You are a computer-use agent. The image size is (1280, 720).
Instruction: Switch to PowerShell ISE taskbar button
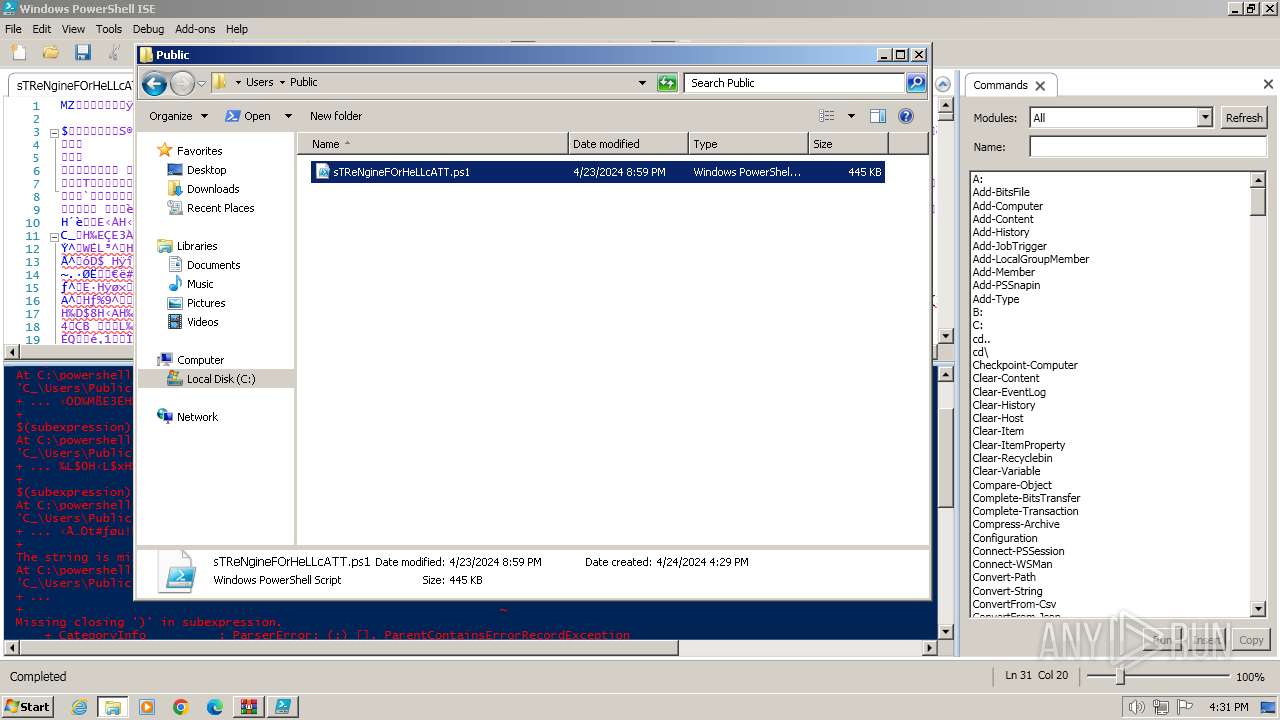282,707
